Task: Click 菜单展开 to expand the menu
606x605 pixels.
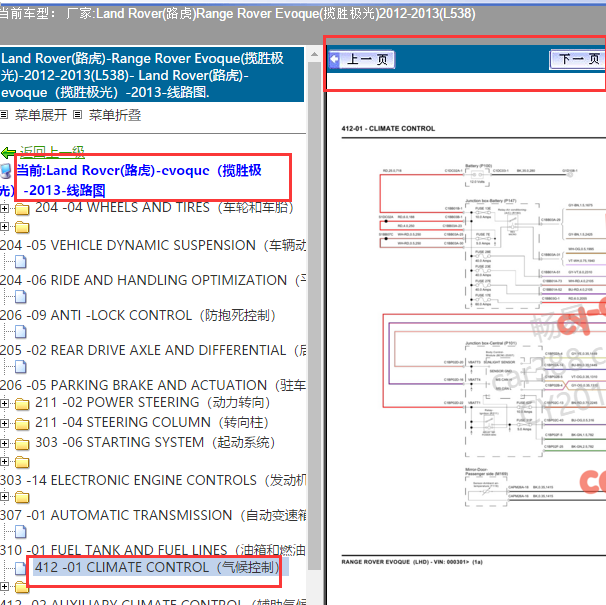Action: pyautogui.click(x=41, y=115)
